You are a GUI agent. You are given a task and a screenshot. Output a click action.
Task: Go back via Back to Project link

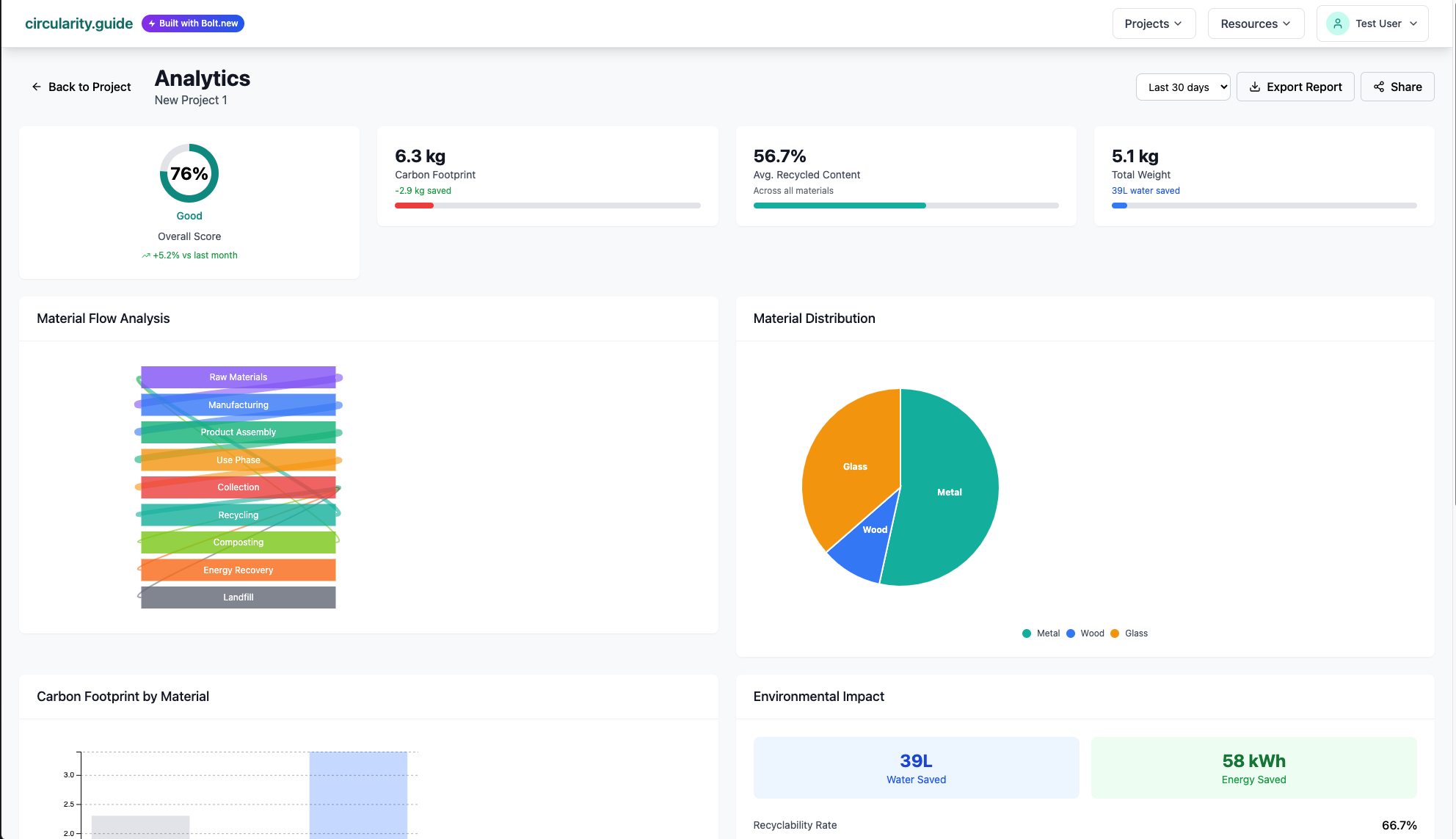pyautogui.click(x=89, y=87)
